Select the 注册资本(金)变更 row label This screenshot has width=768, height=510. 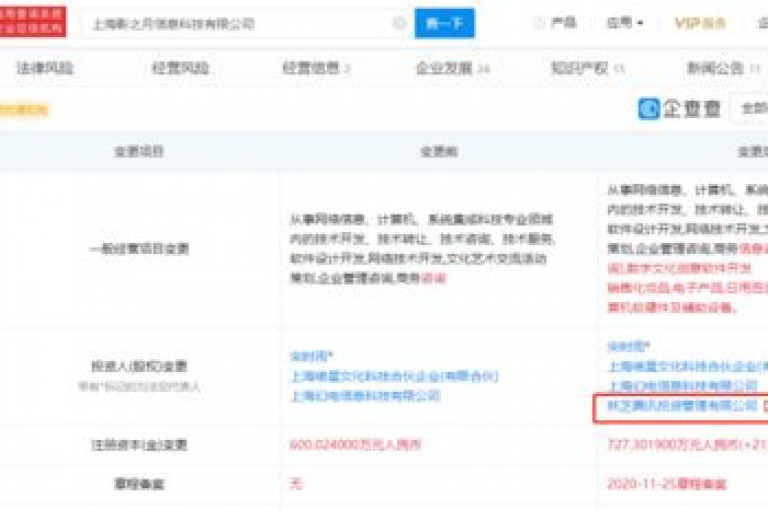click(139, 445)
